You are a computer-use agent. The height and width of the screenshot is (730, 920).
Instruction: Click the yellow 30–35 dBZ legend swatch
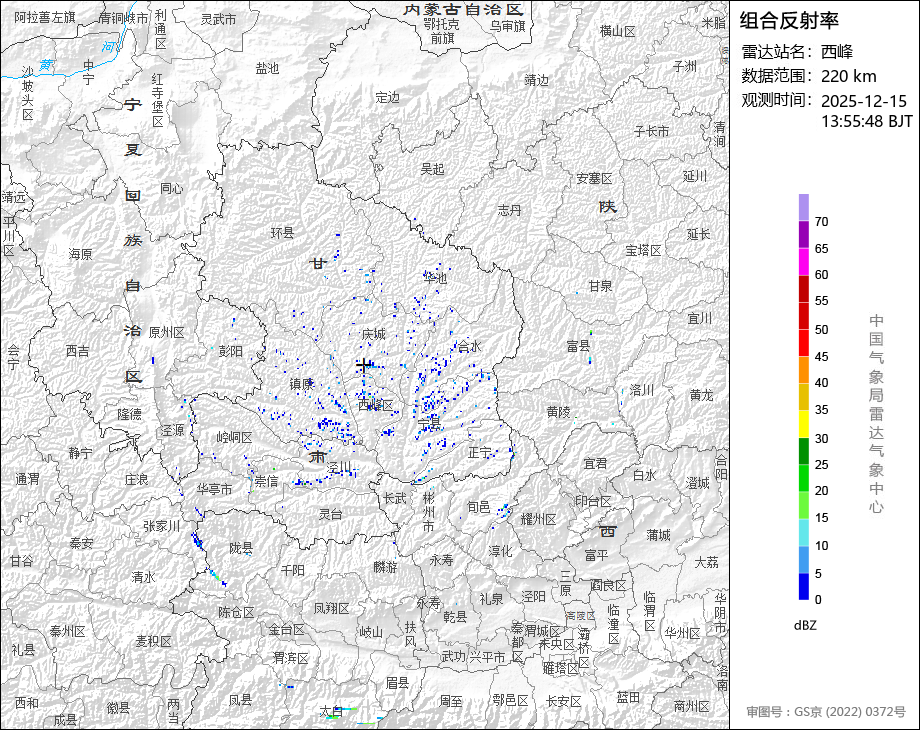click(804, 424)
